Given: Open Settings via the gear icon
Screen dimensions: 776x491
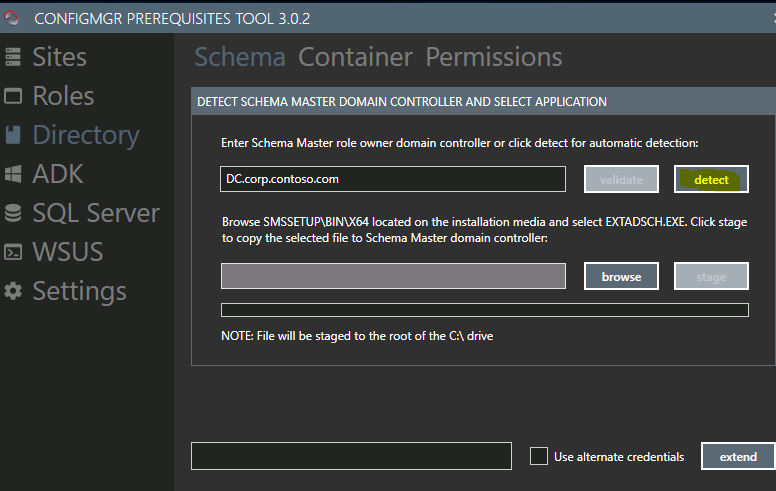Looking at the screenshot, I should point(13,291).
